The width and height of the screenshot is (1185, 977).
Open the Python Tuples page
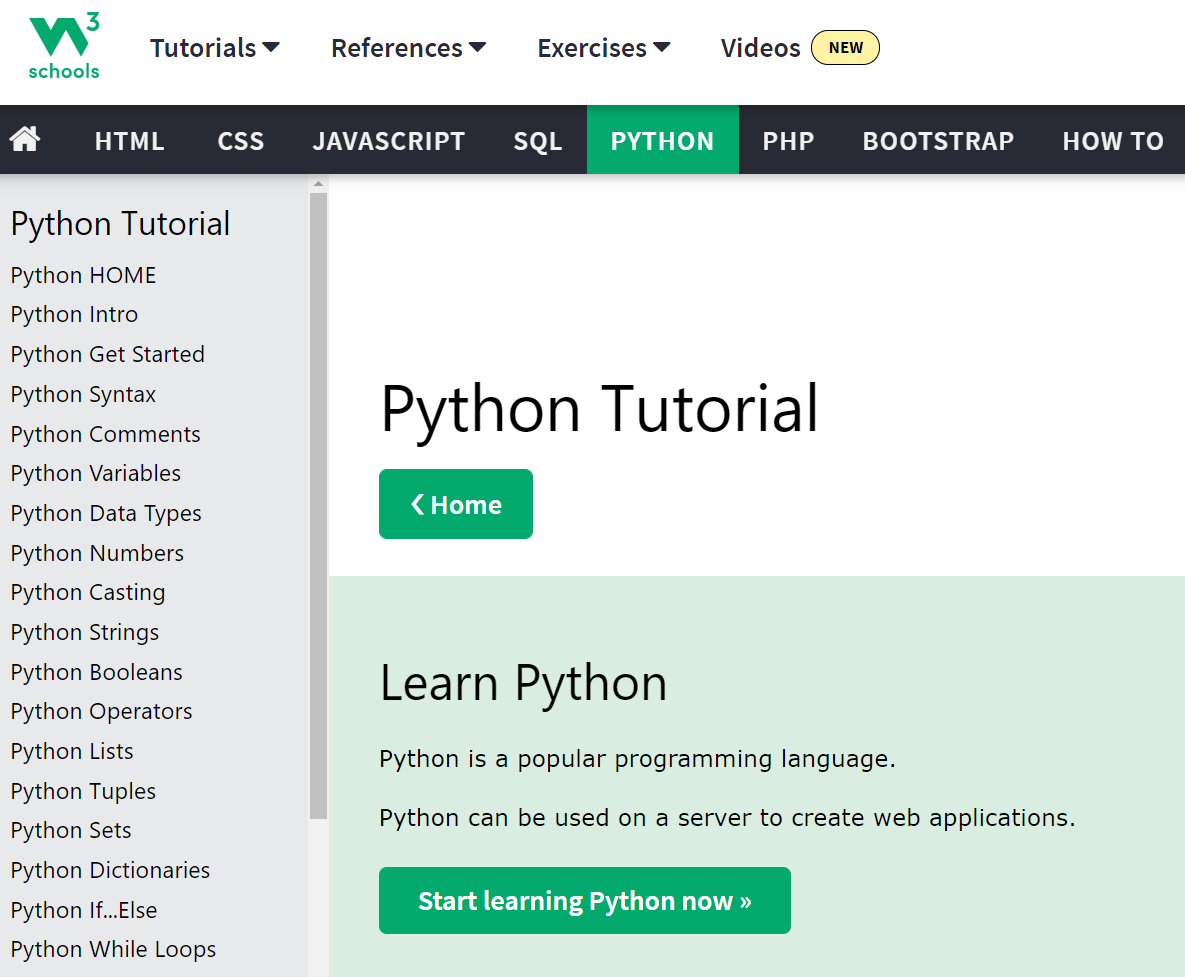(x=83, y=791)
